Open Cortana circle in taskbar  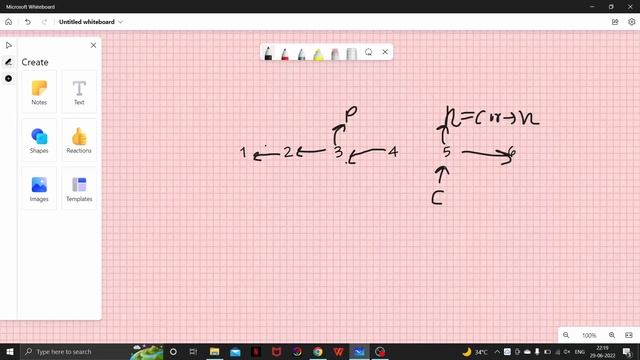[173, 351]
